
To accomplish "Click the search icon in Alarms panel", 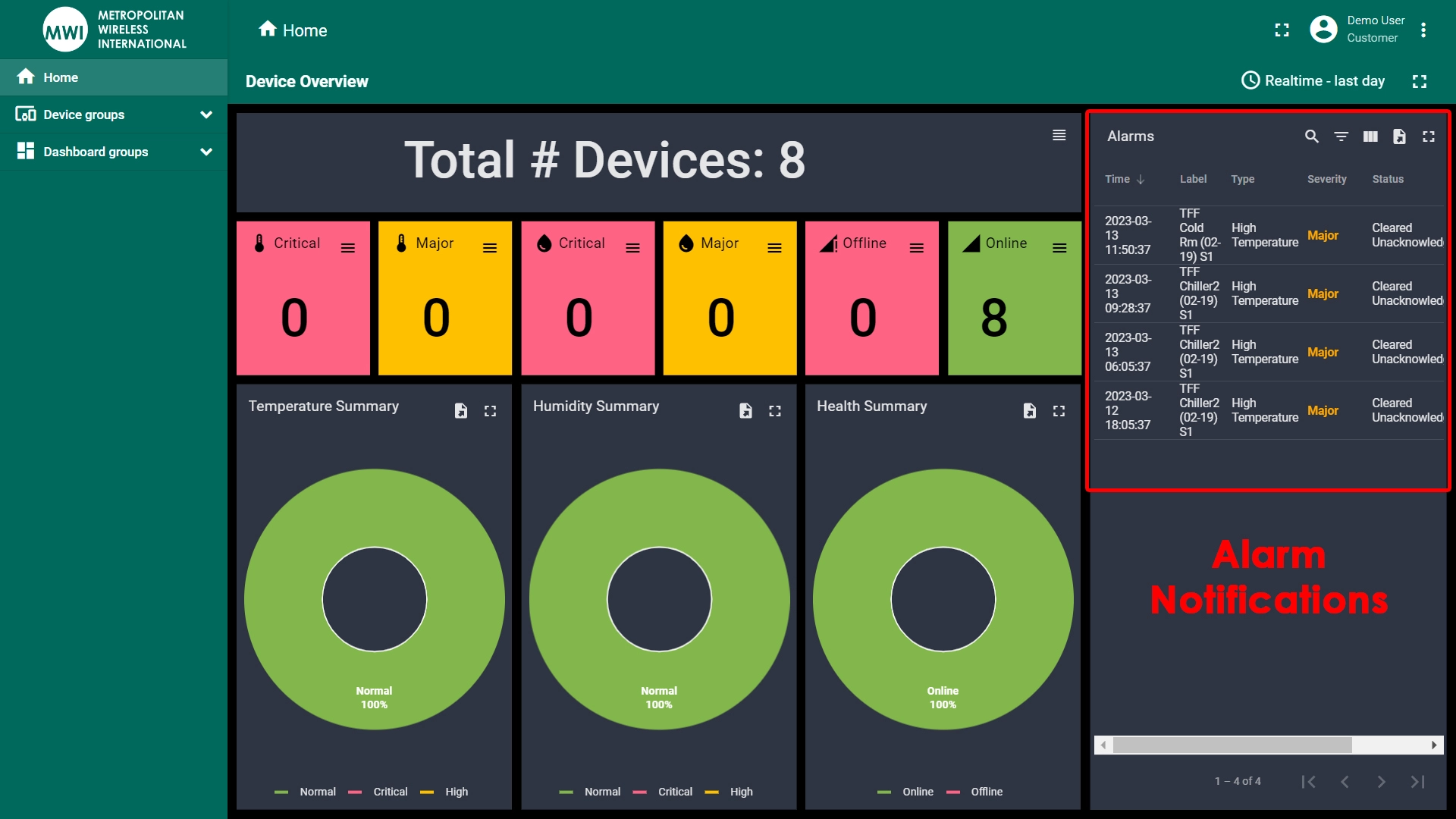I will click(x=1313, y=135).
